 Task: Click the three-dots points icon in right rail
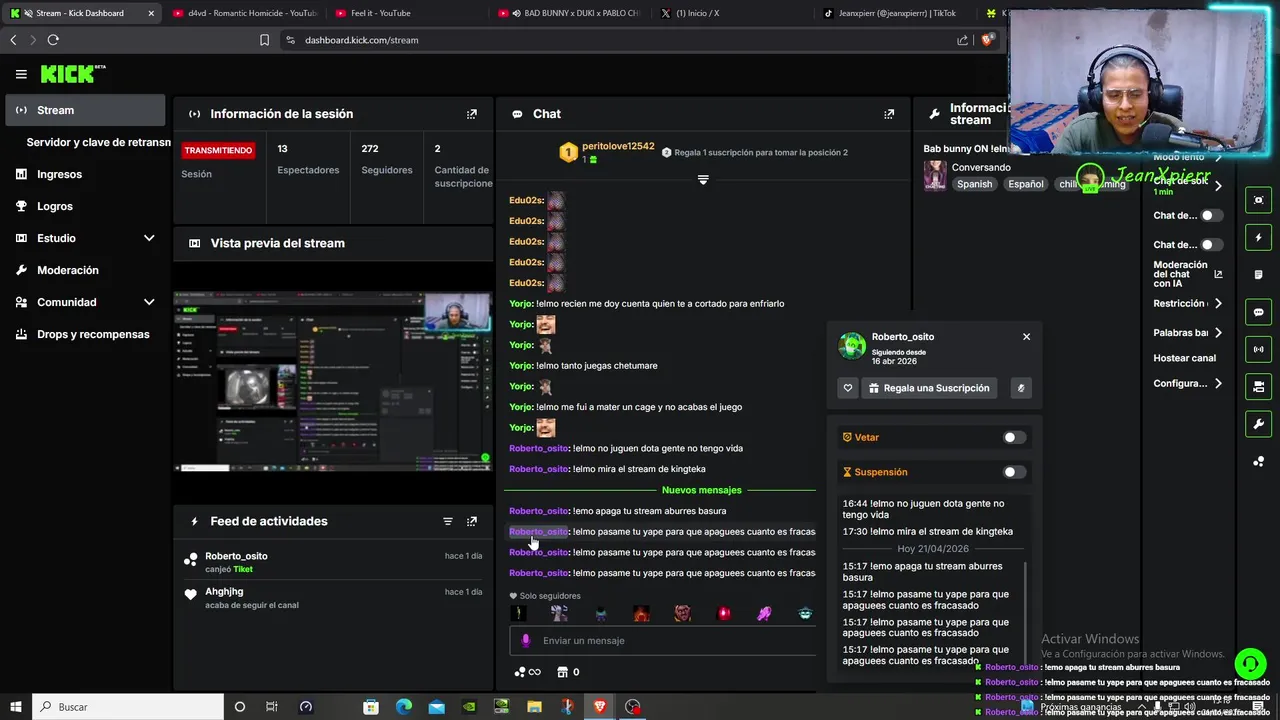click(1258, 461)
